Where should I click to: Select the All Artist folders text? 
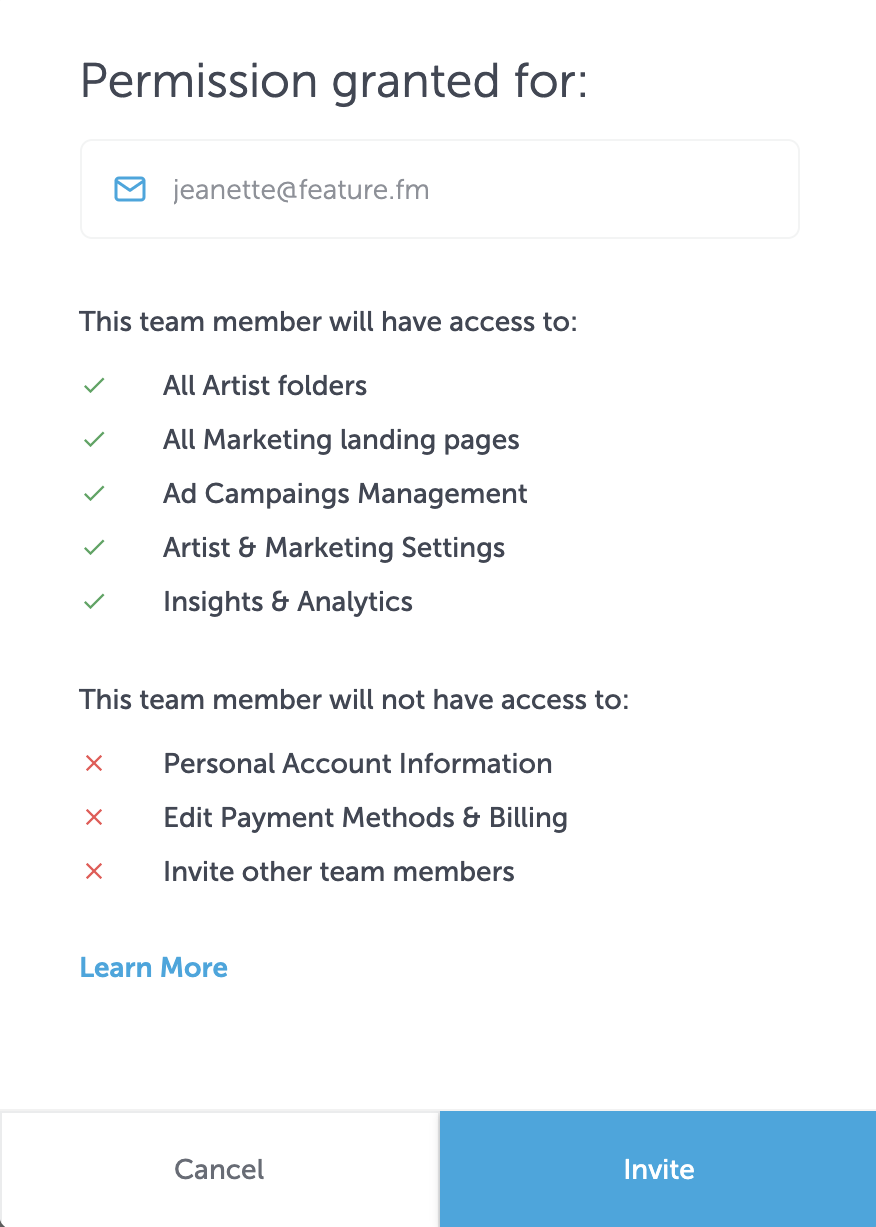point(265,386)
